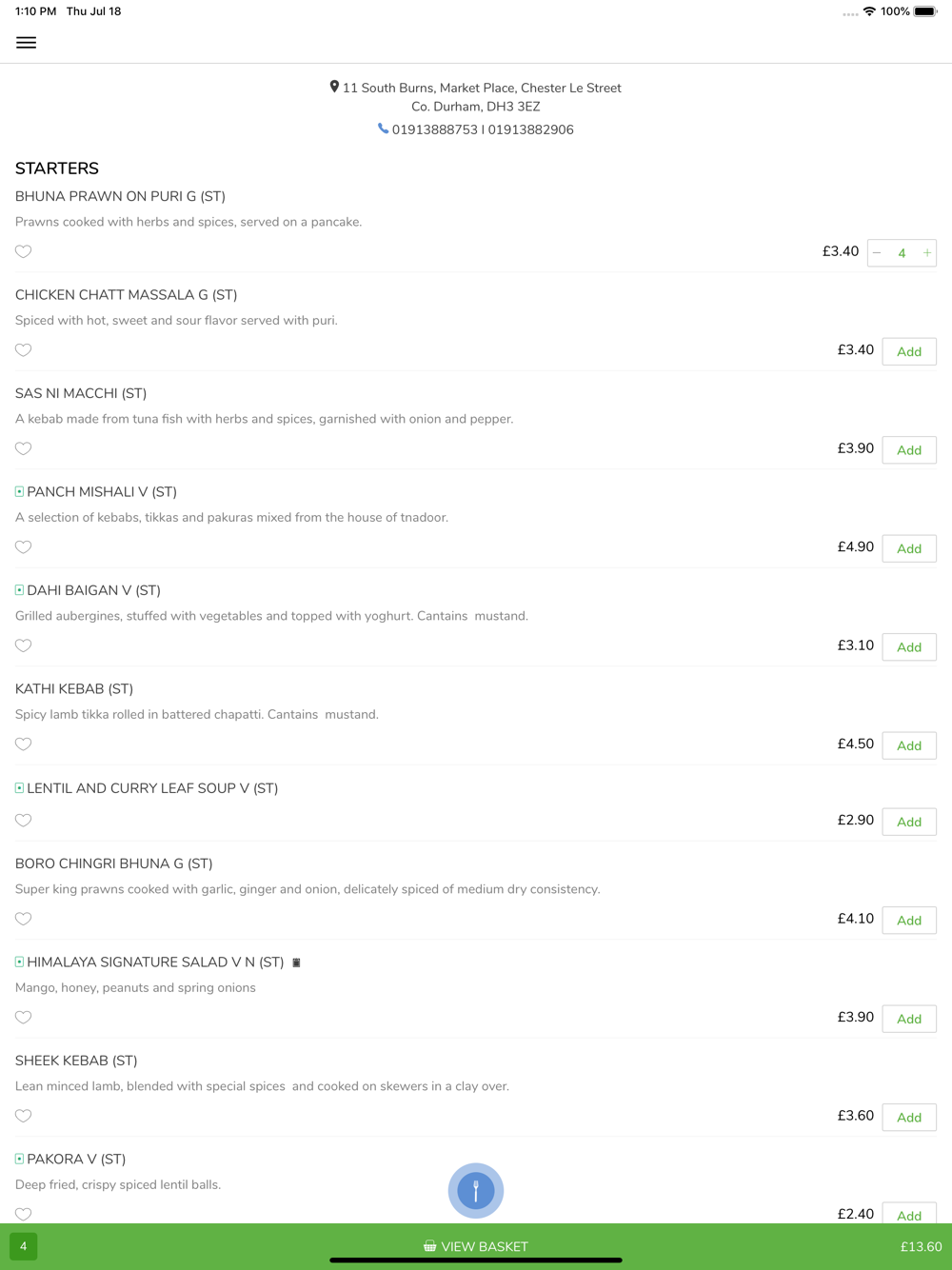
Task: Tap the phone icon to call restaurant
Action: [x=383, y=129]
